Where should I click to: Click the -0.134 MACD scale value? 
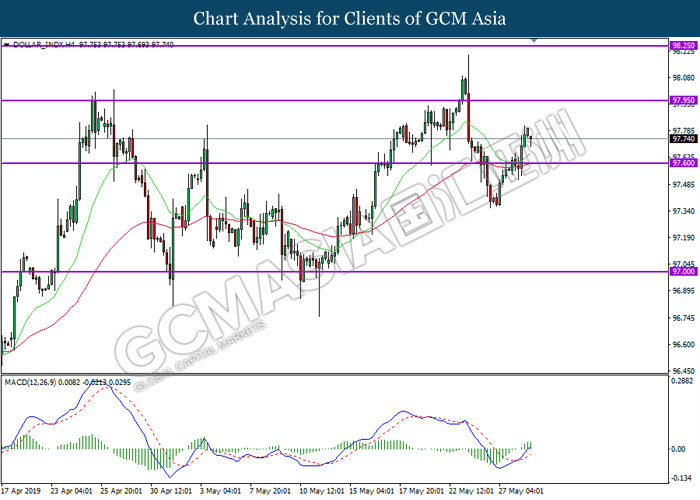[x=681, y=478]
